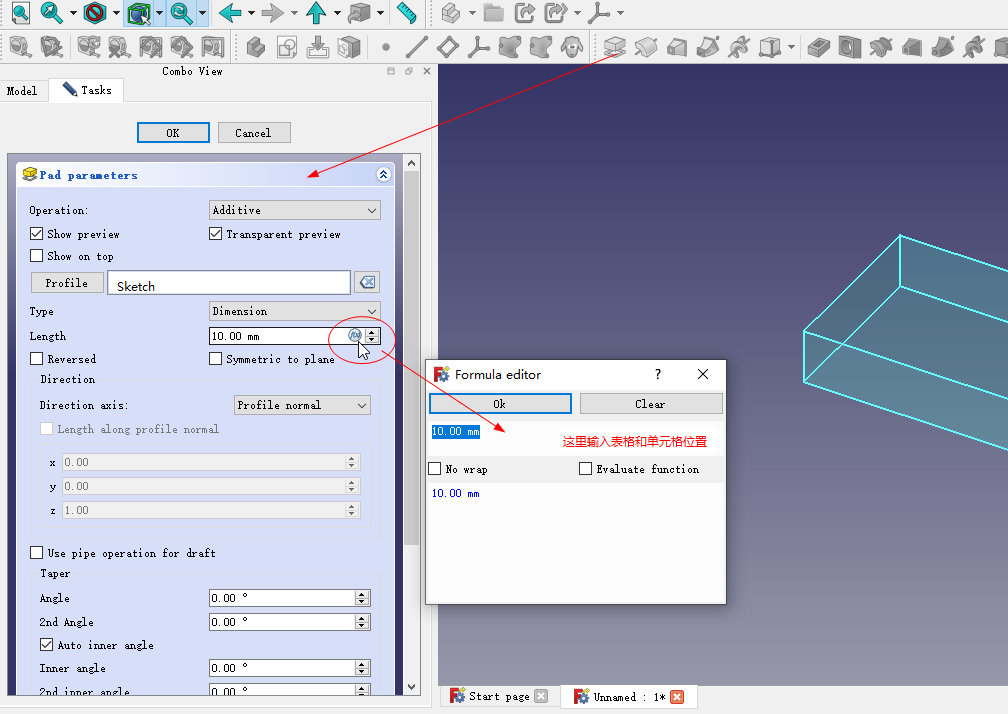Open the Type dropdown showing Dimension

pos(294,311)
